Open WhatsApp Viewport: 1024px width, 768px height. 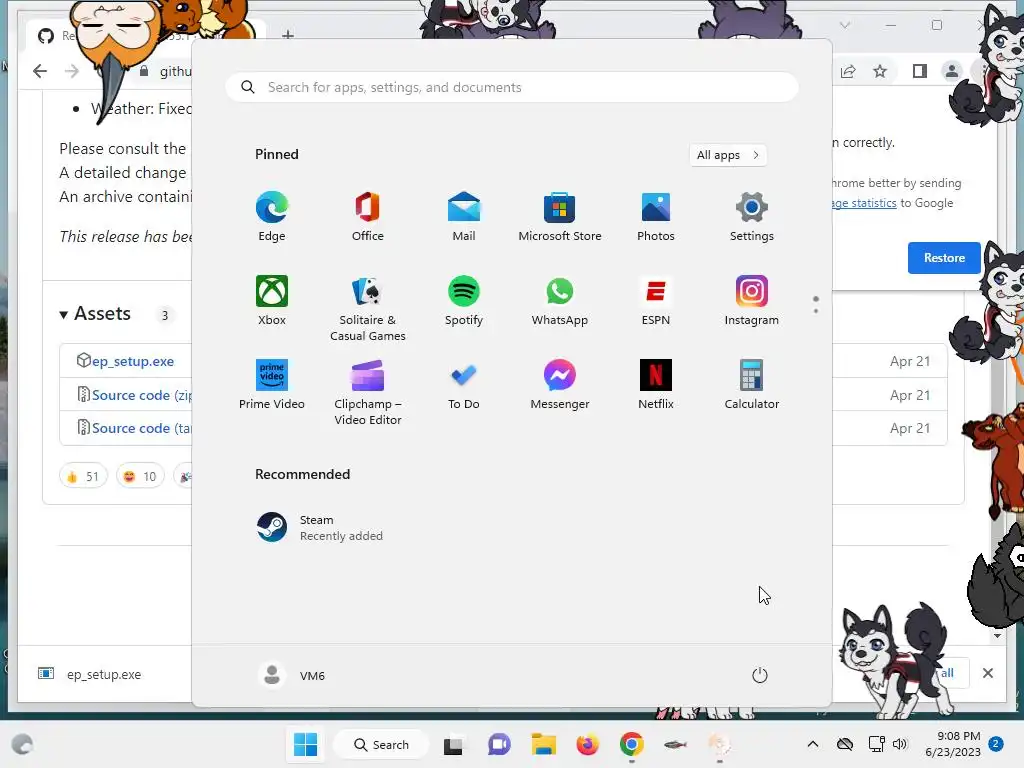point(560,300)
